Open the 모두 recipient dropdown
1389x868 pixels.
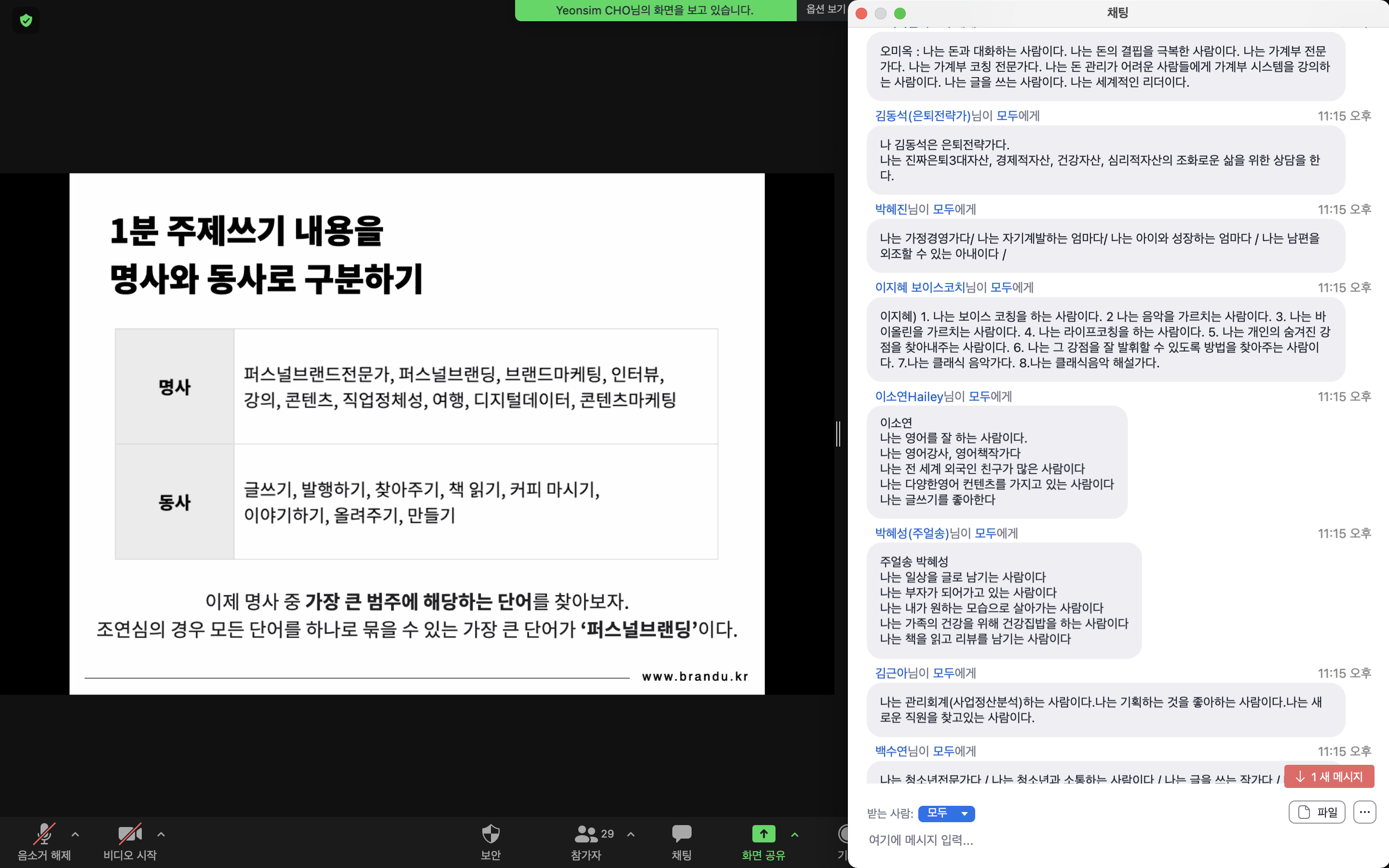(946, 814)
